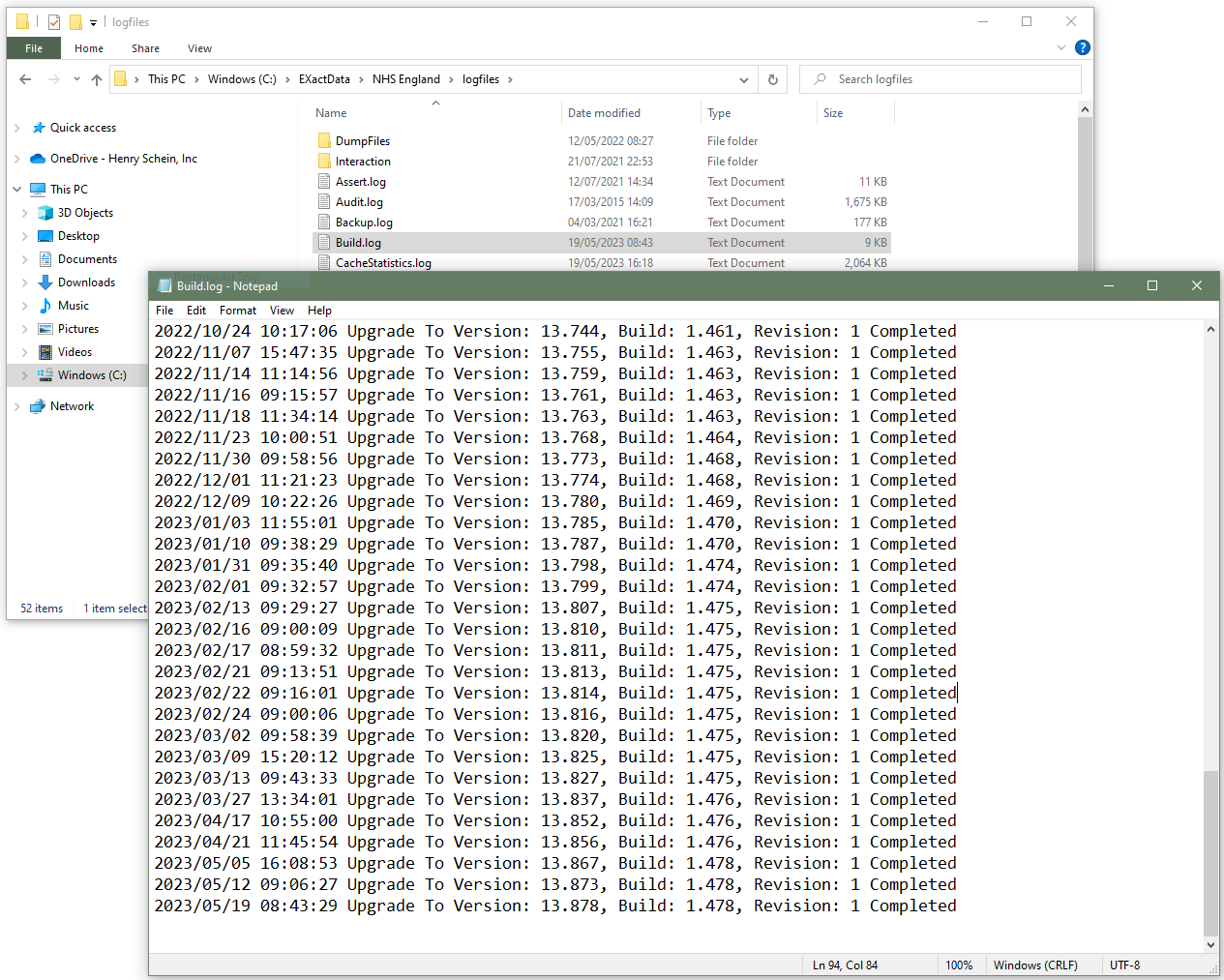Image resolution: width=1224 pixels, height=980 pixels.
Task: Open the Downloads arrow icon
Action: pyautogui.click(x=45, y=282)
